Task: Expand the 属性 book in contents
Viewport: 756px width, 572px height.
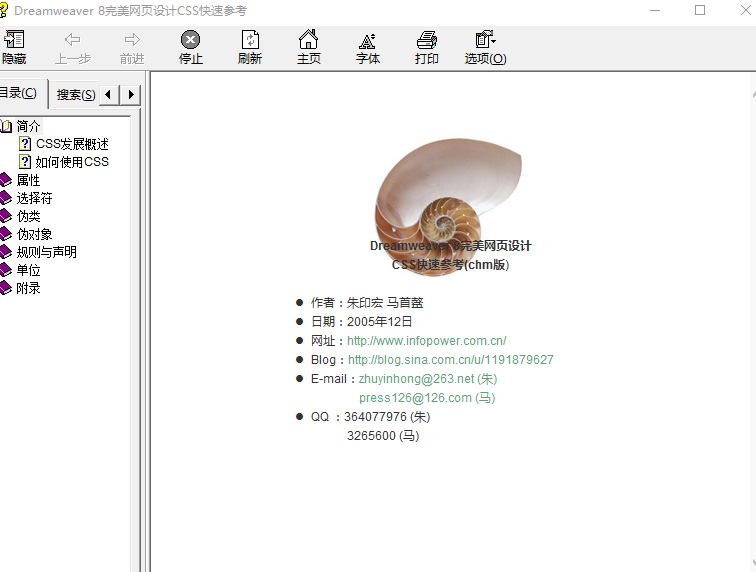Action: click(28, 180)
